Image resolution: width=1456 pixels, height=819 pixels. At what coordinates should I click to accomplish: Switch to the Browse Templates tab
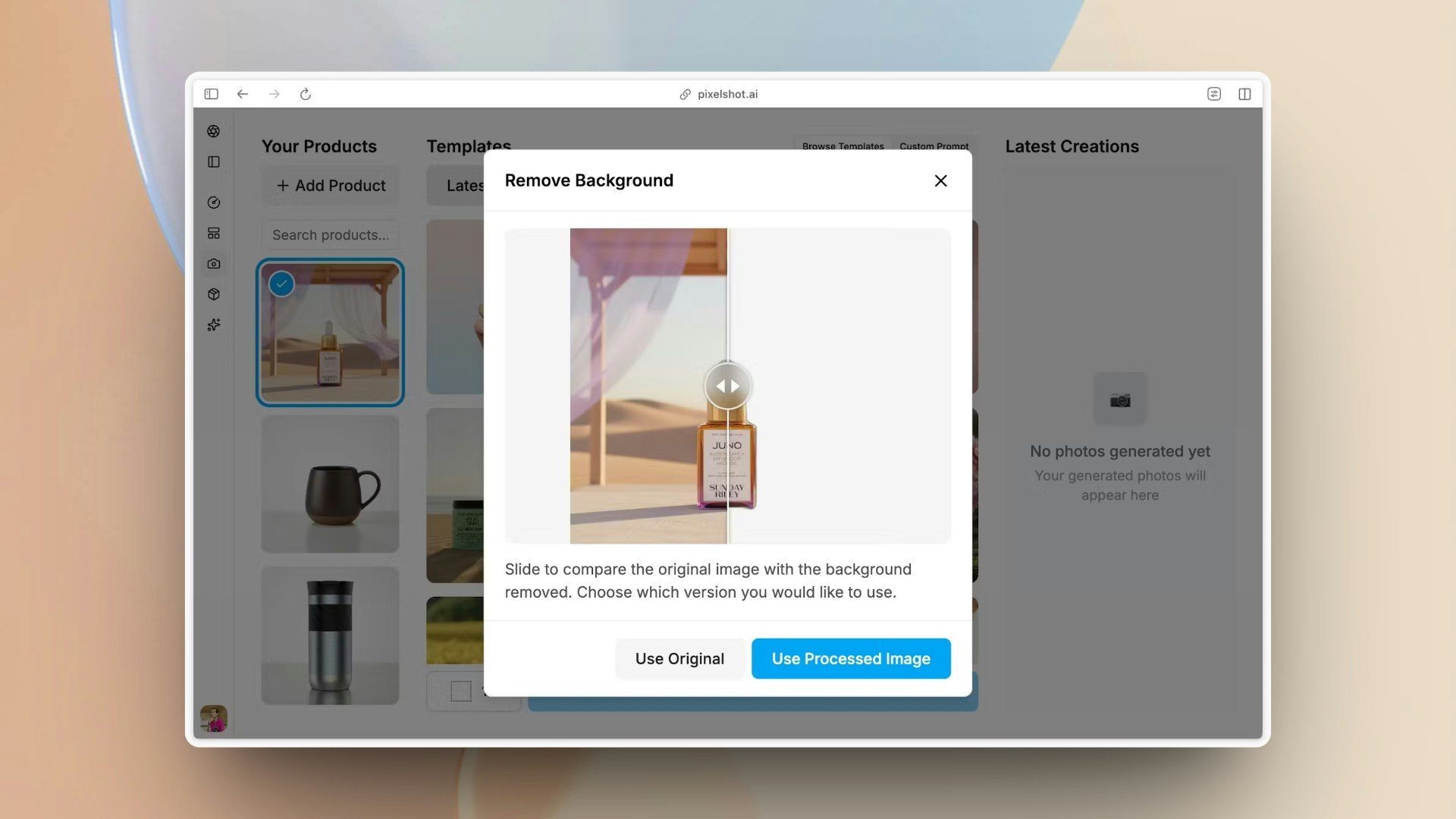pos(843,146)
